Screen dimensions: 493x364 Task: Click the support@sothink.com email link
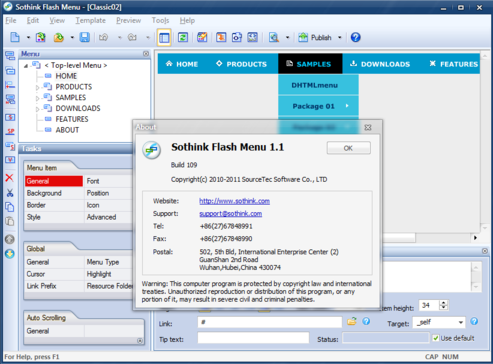[230, 214]
